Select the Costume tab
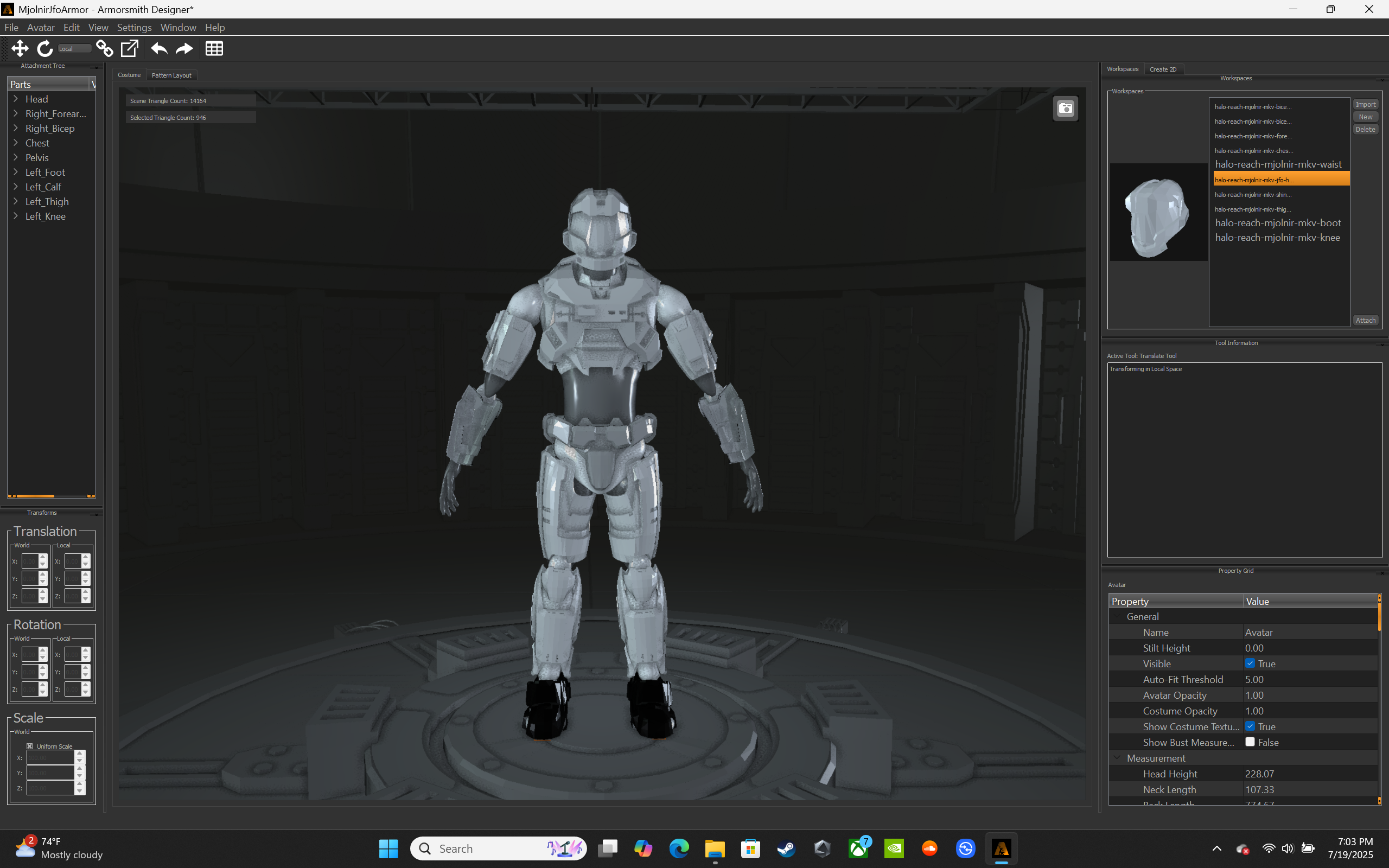Viewport: 1389px width, 868px height. point(129,75)
